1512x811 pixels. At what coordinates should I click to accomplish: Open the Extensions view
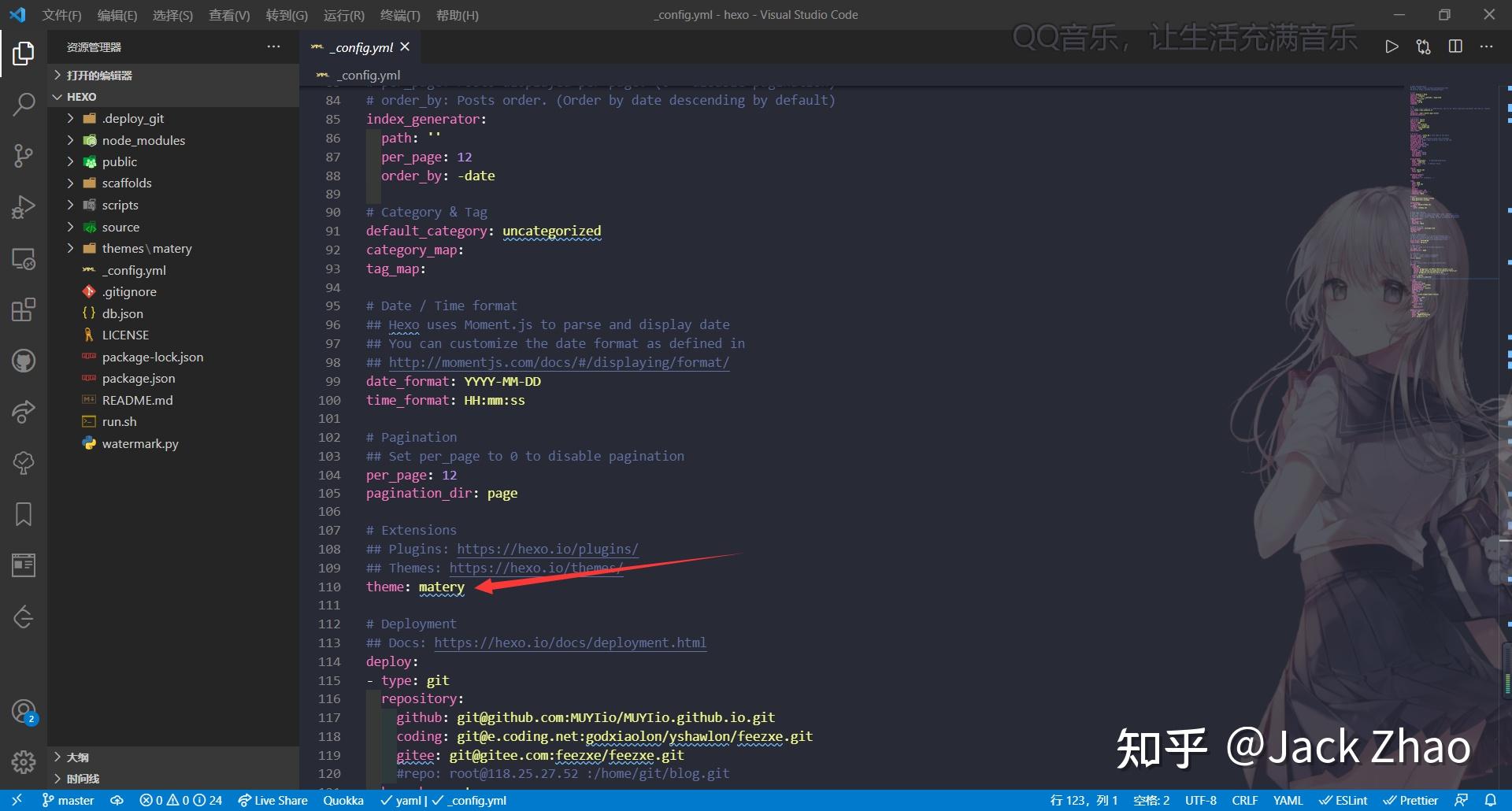(23, 309)
